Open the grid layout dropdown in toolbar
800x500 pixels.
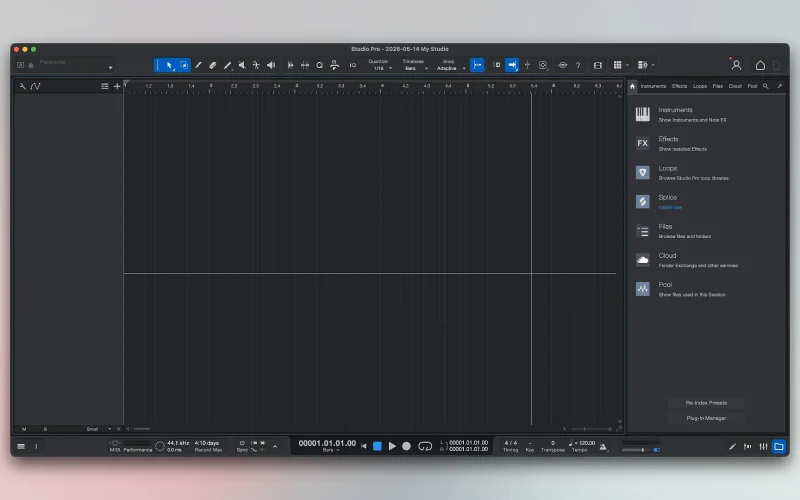coord(620,65)
